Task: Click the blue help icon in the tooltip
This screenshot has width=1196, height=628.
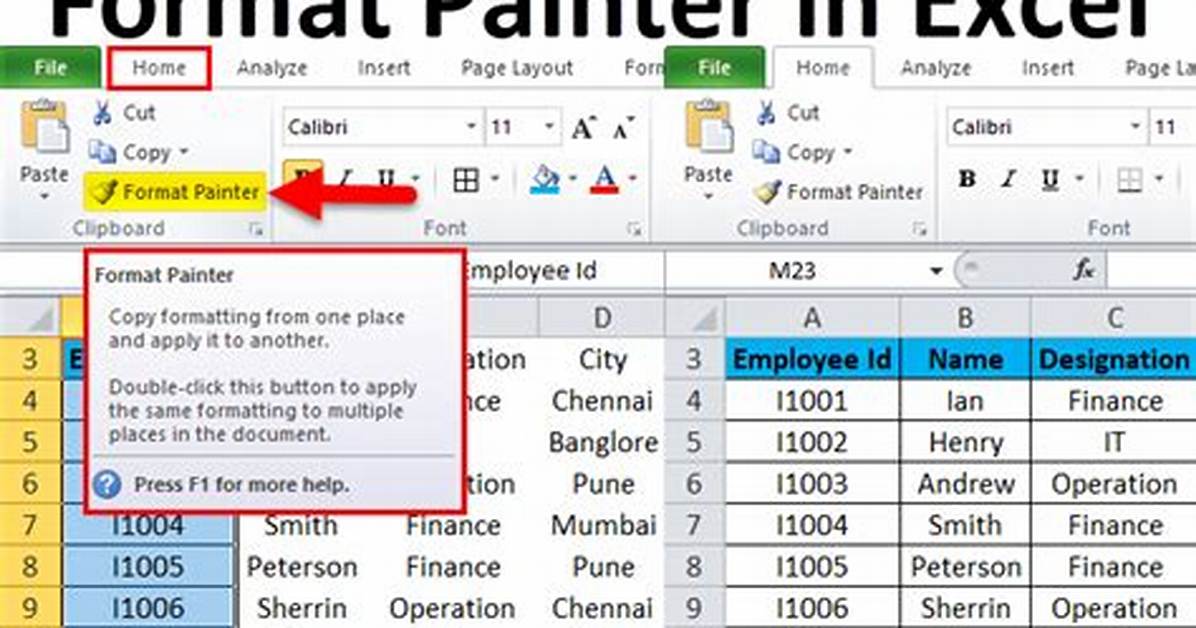Action: (108, 484)
